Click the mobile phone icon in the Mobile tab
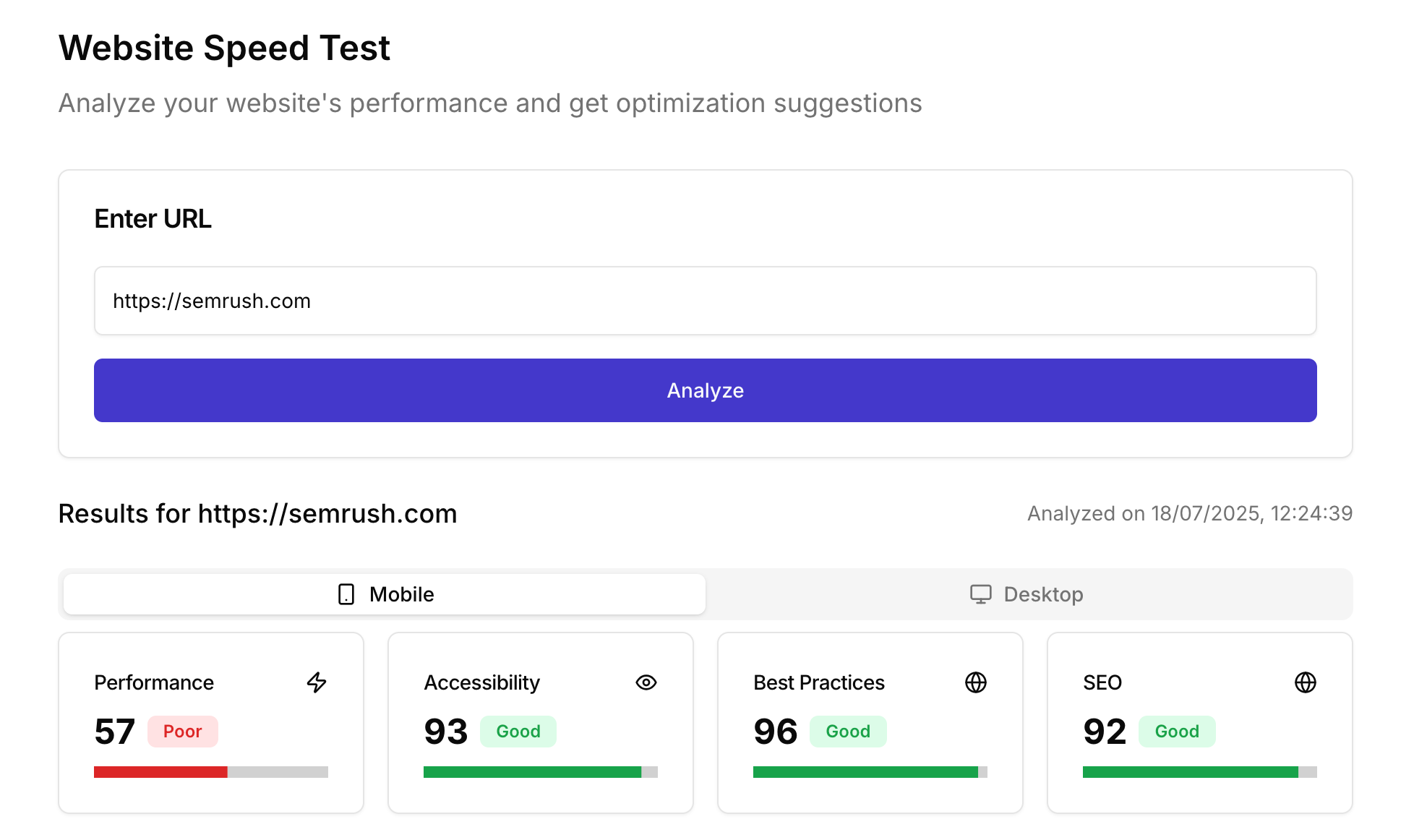Screen dimensions: 1427x840 pyautogui.click(x=346, y=594)
